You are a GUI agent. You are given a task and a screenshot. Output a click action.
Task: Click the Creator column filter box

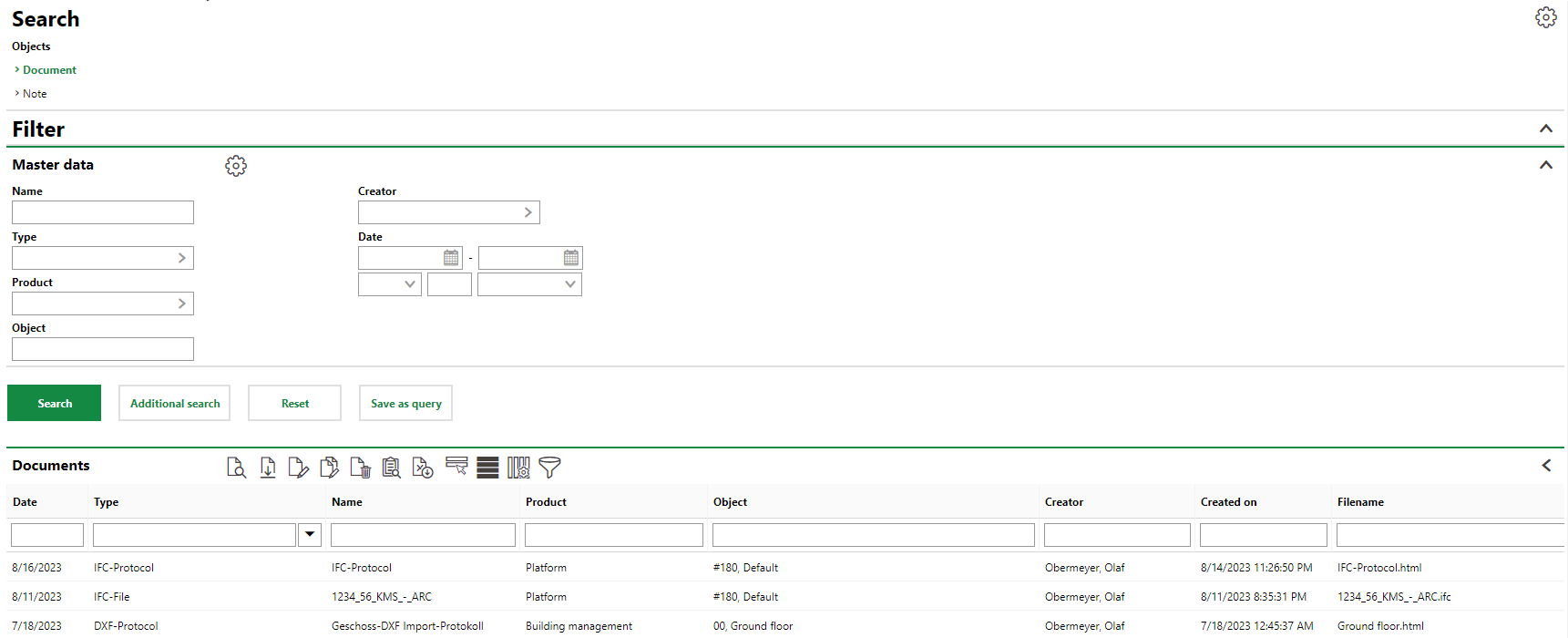tap(1117, 535)
